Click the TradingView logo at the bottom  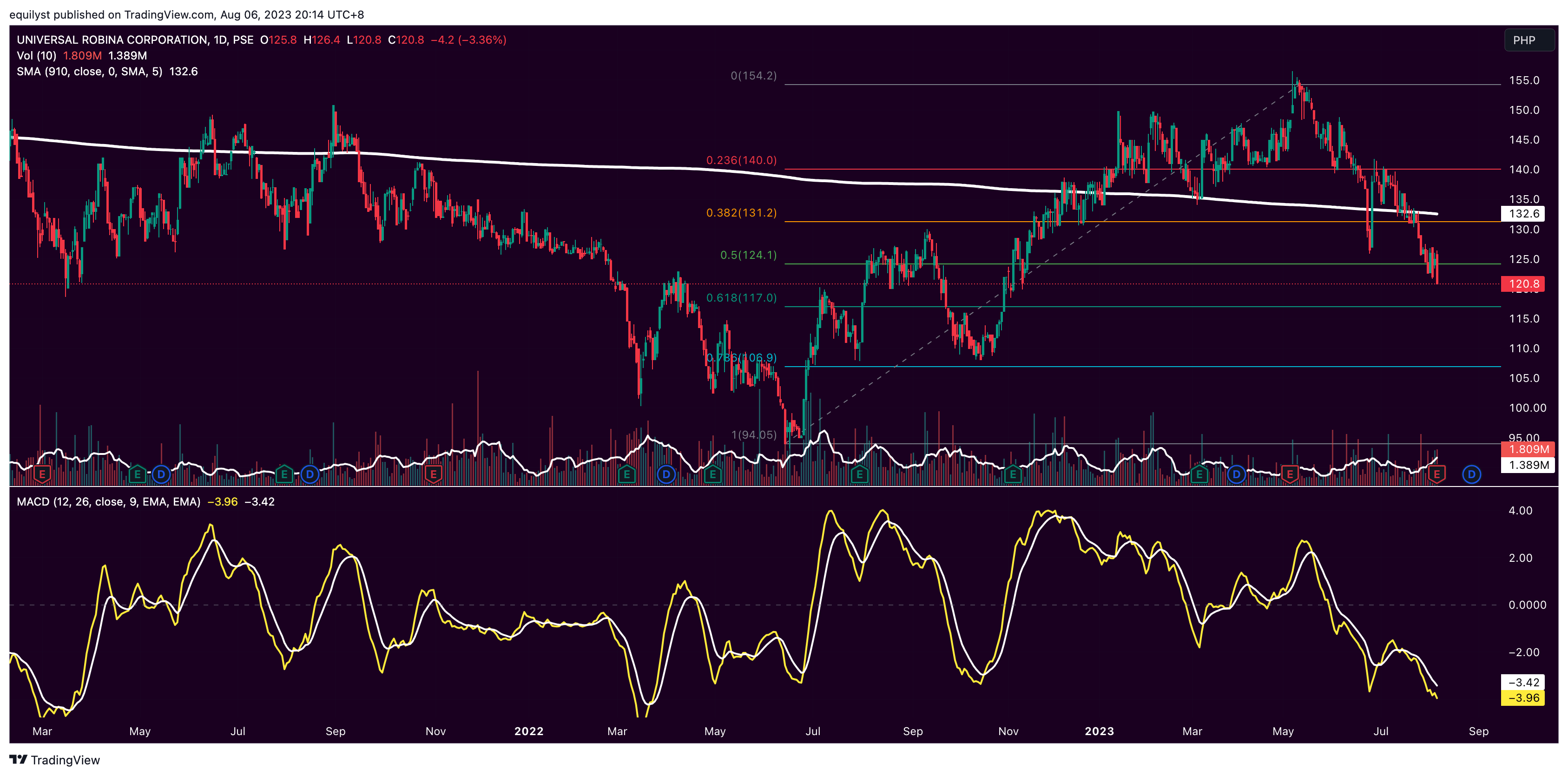pyautogui.click(x=19, y=760)
